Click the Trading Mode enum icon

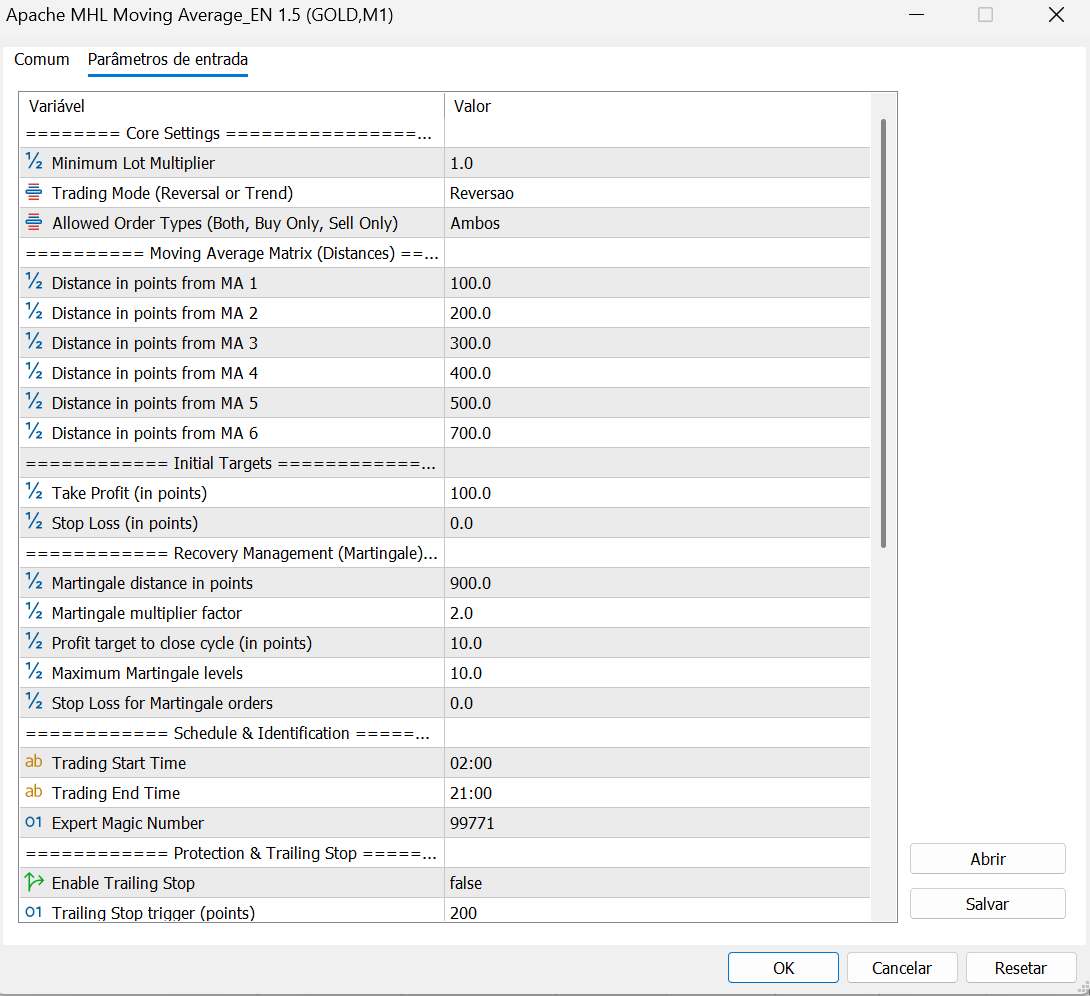[34, 193]
